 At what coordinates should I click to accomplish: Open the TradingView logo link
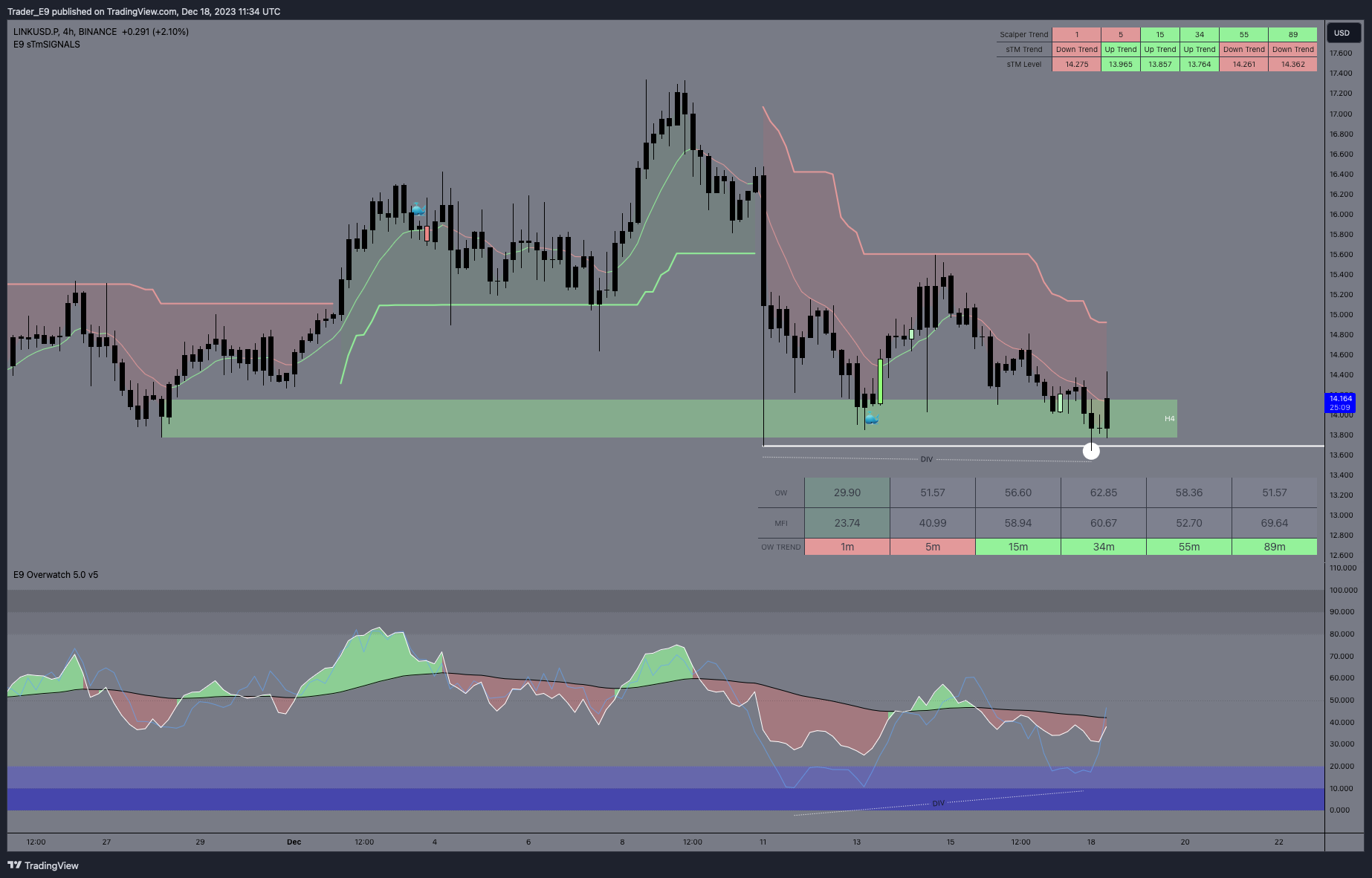43,865
